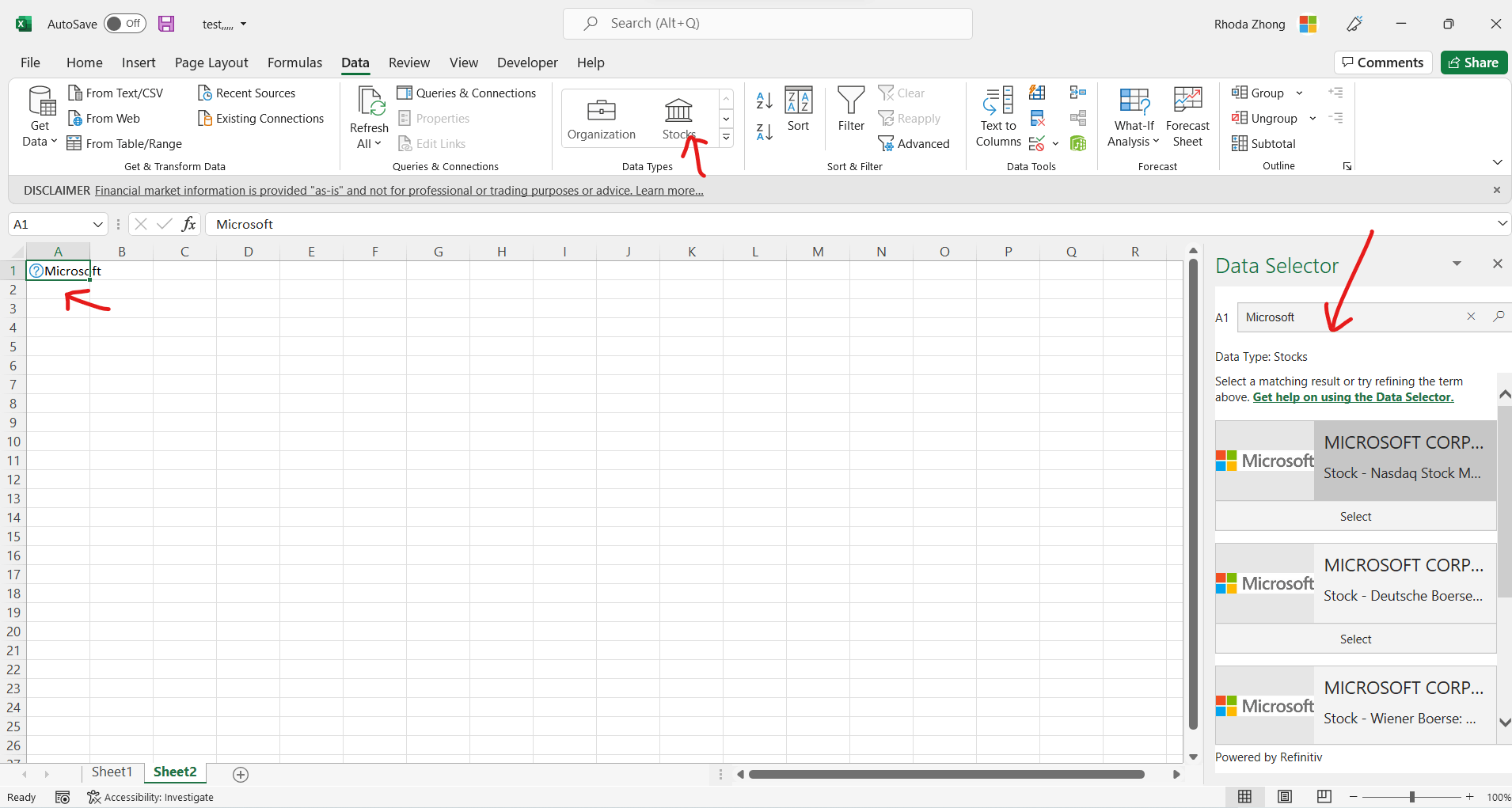Click the Search (Alt+Q) box
This screenshot has height=808, width=1512.
pyautogui.click(x=767, y=24)
